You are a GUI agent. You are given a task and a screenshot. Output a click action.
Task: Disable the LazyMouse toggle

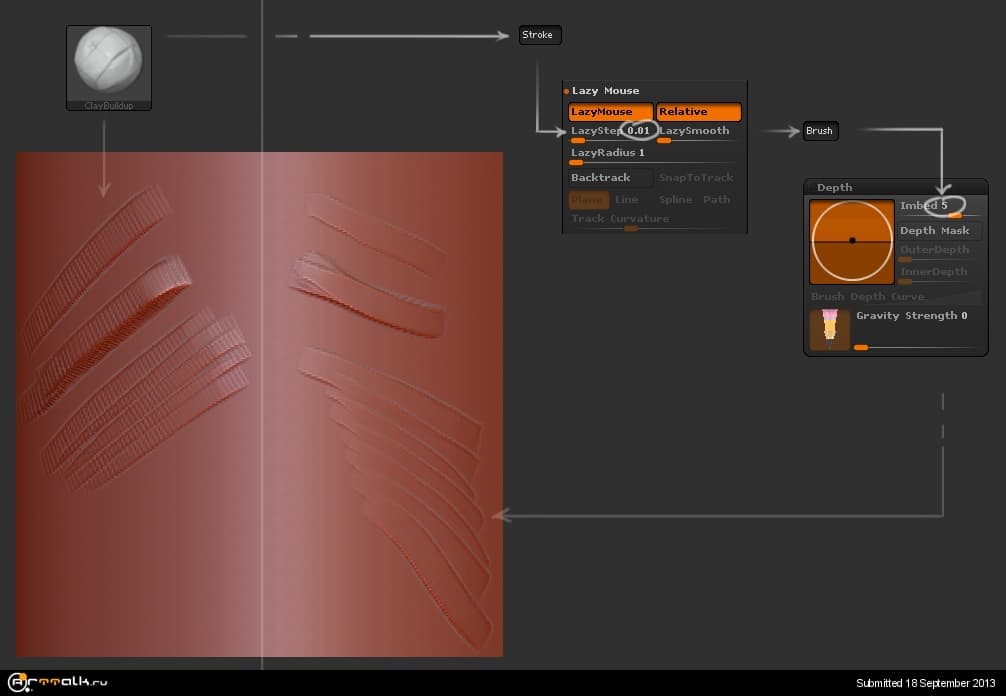(x=608, y=111)
